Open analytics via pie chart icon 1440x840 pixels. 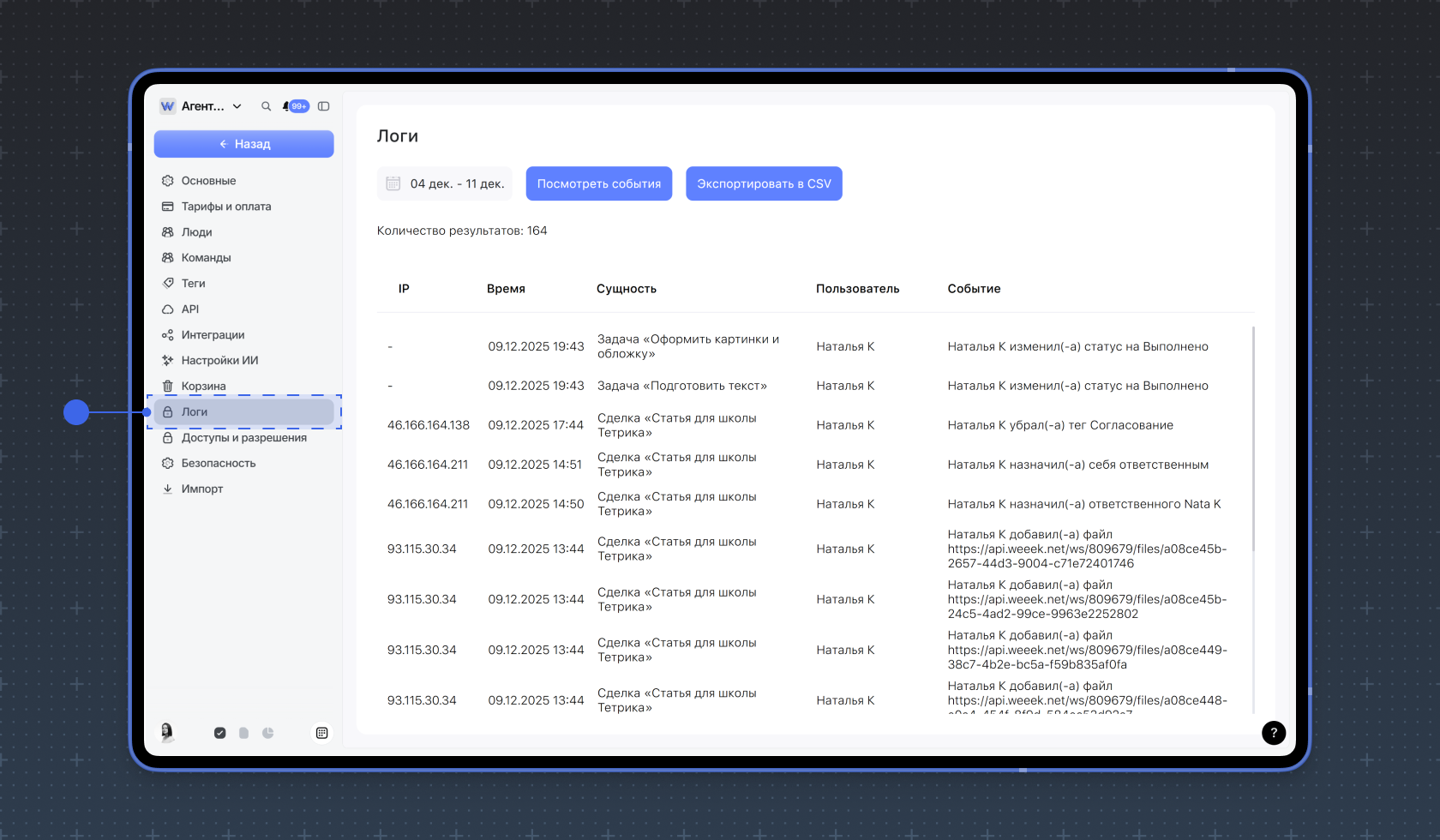pyautogui.click(x=268, y=733)
